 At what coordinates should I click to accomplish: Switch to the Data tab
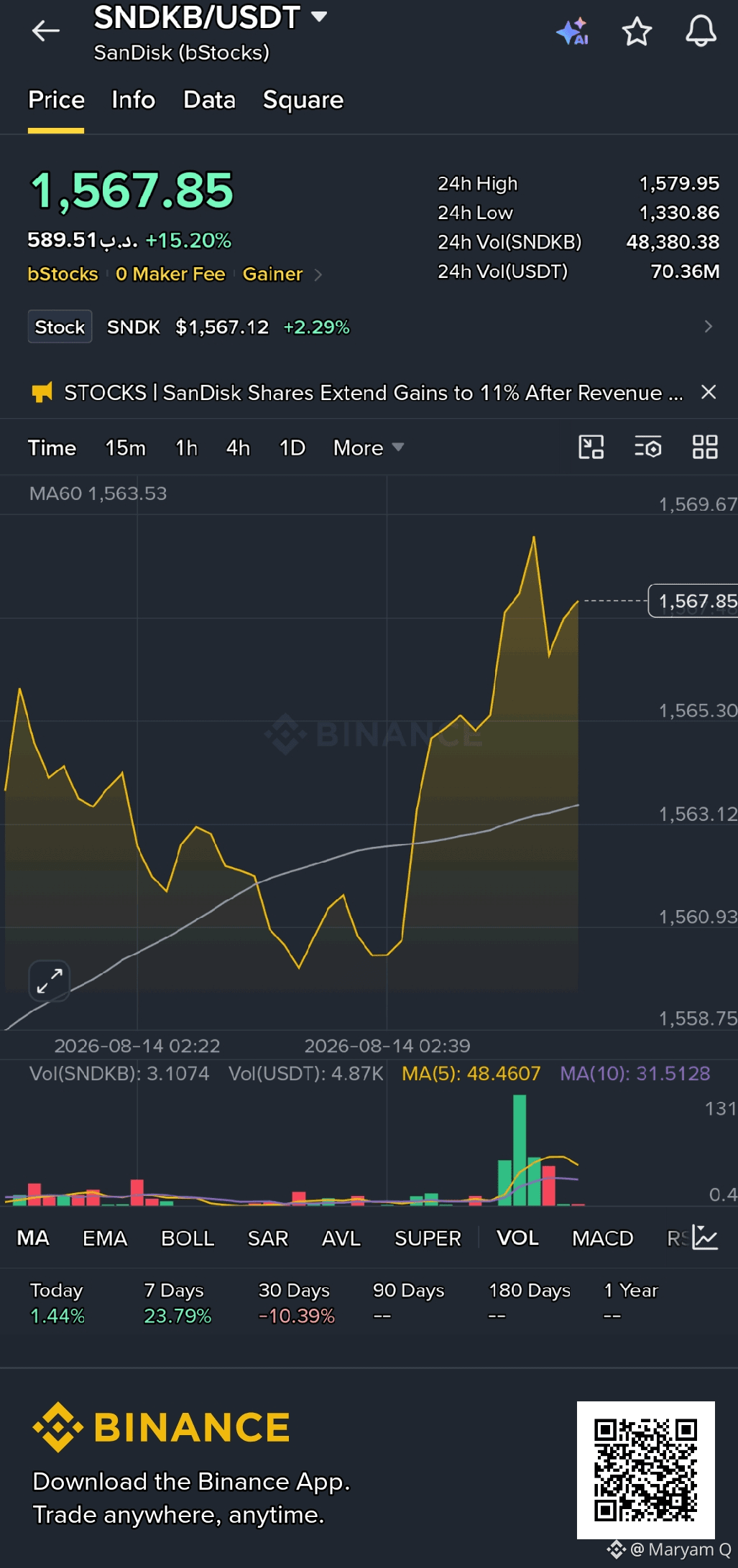tap(209, 100)
